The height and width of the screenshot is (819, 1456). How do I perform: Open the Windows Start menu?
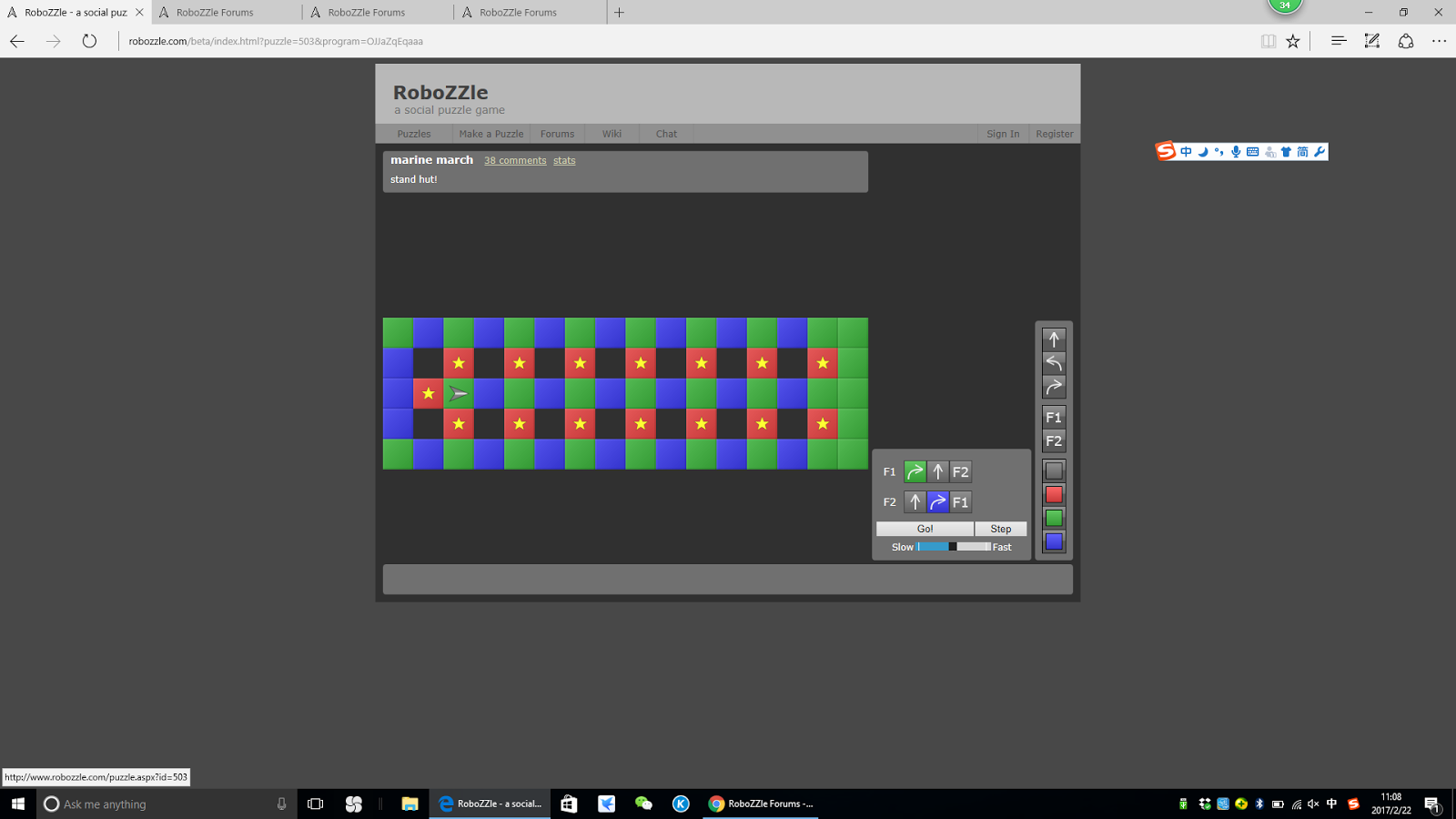click(18, 804)
